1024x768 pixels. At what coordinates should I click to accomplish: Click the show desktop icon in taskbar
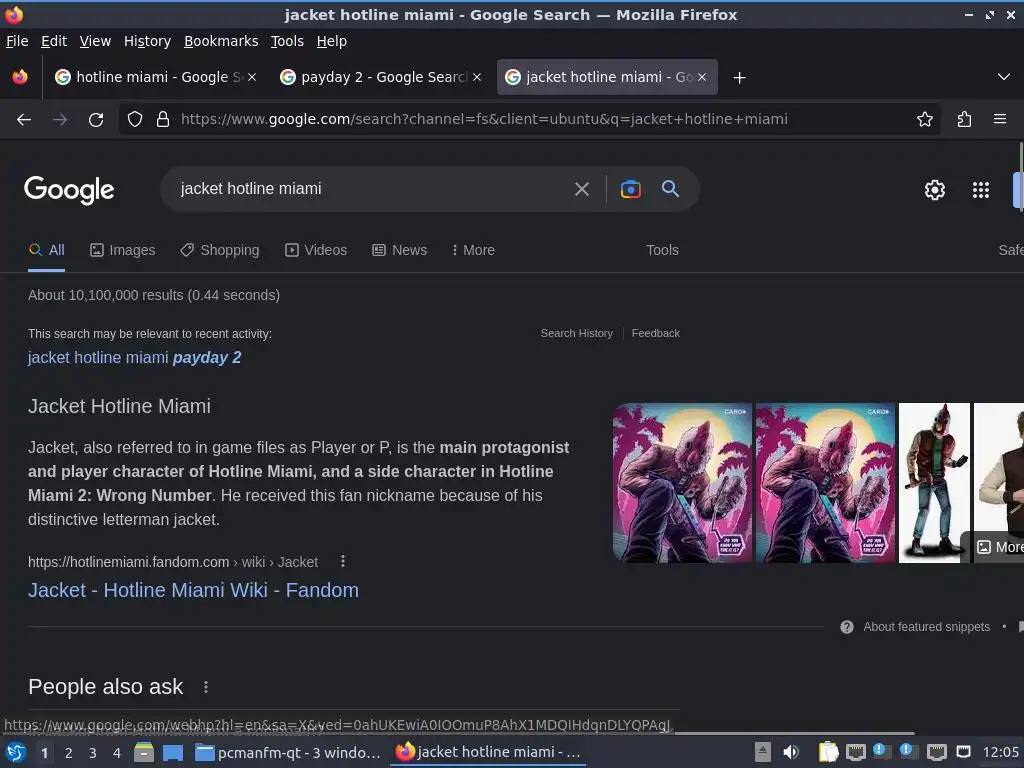pos(173,753)
